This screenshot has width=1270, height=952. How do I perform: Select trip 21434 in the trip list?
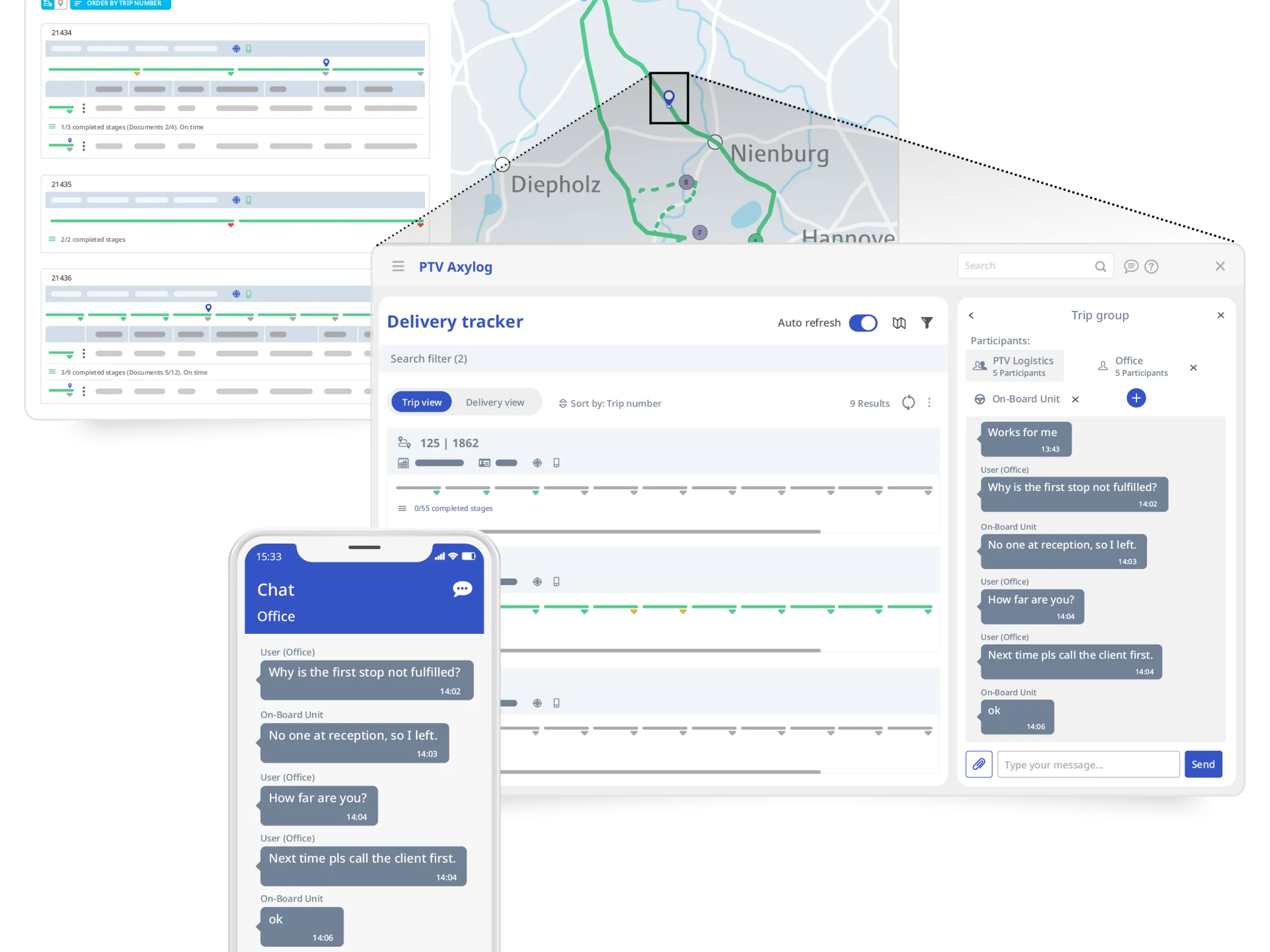tap(62, 33)
